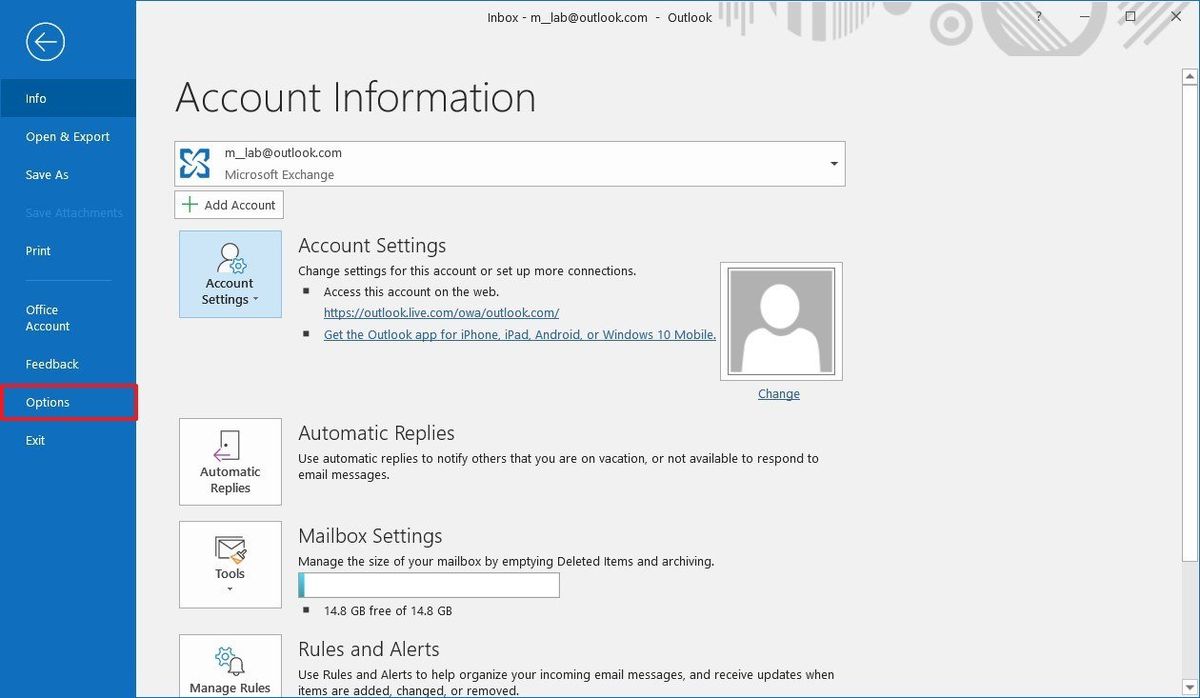Switch to the Print section

click(x=38, y=250)
